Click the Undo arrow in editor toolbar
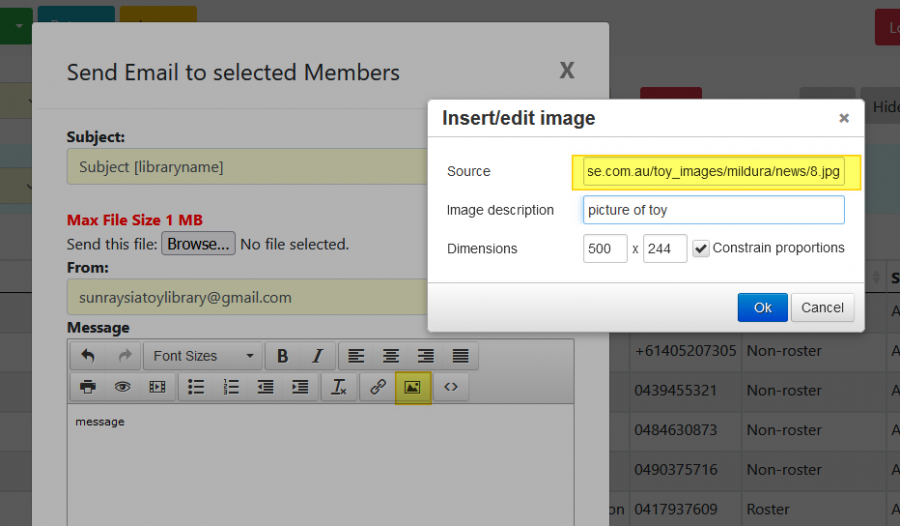This screenshot has height=526, width=900. [x=88, y=356]
